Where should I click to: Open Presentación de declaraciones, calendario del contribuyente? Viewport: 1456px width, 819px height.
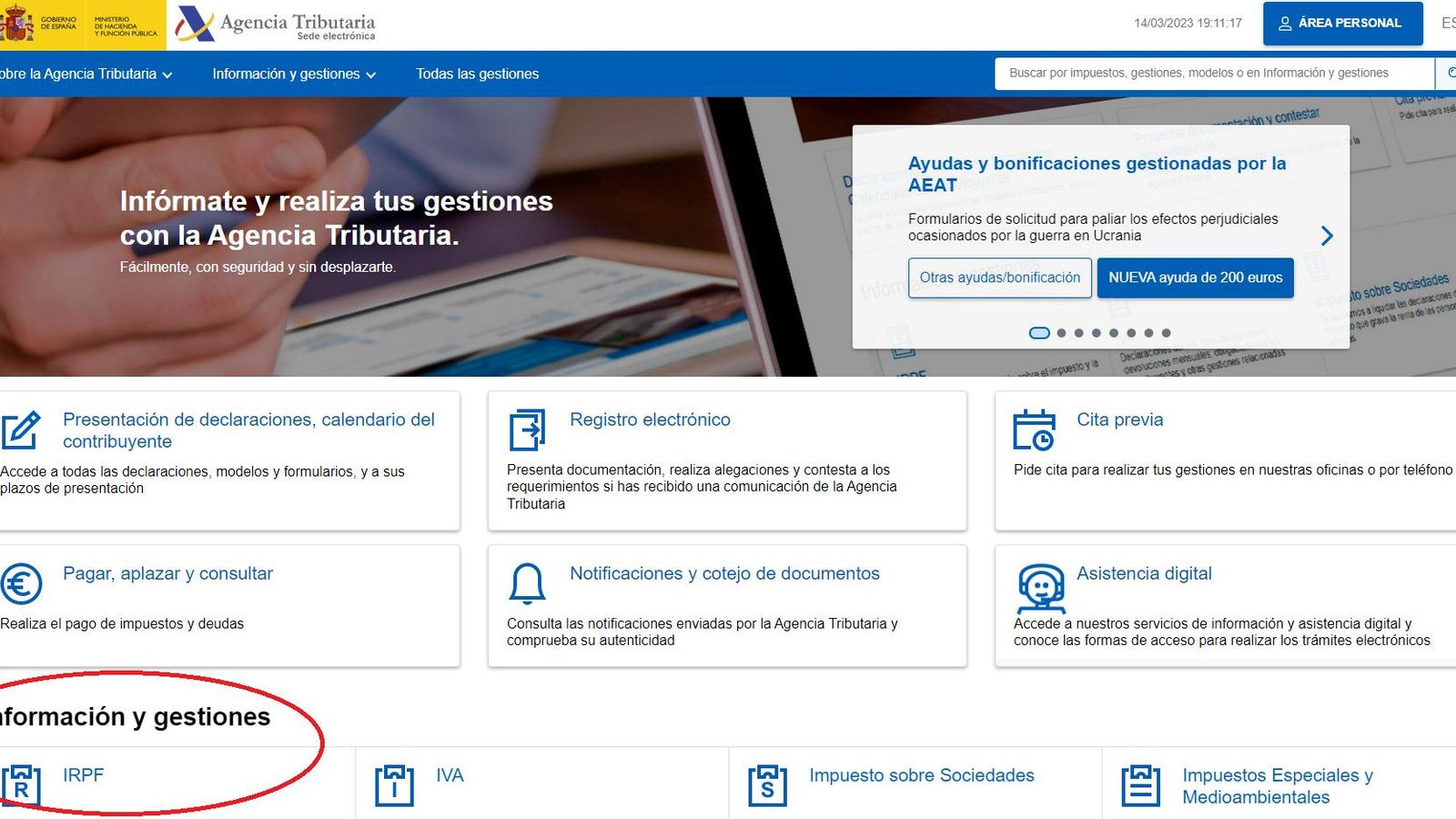(x=248, y=430)
